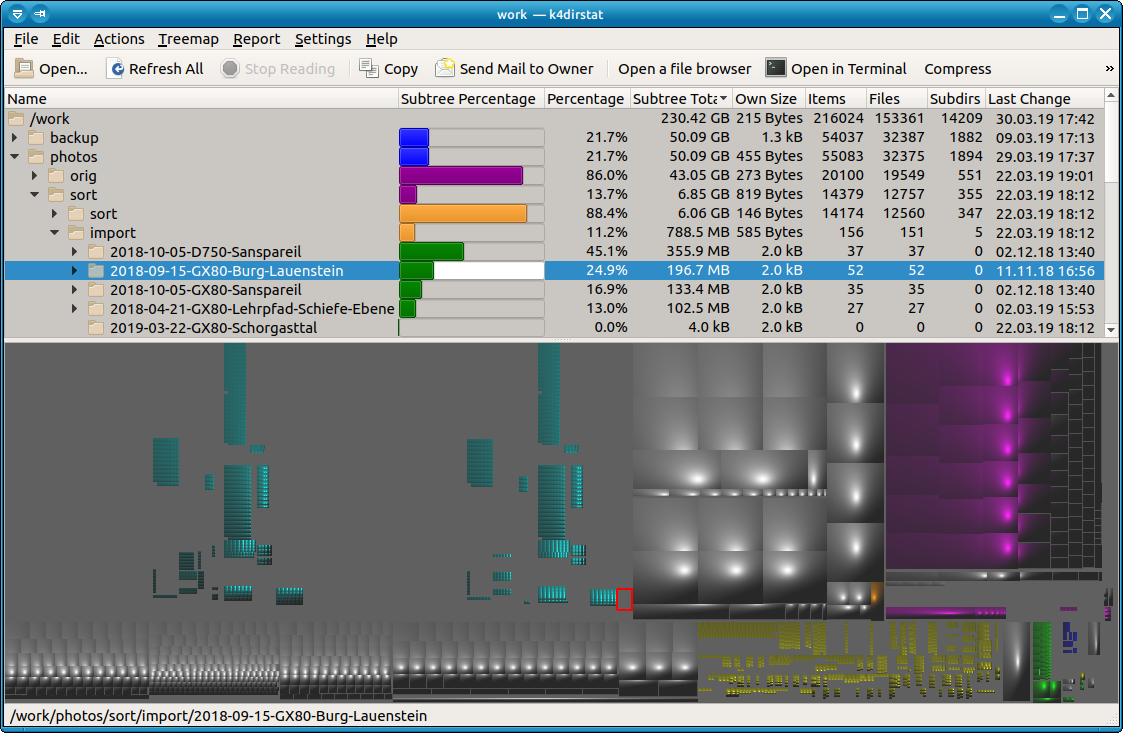Viewport: 1123px width, 733px height.
Task: Click the Compress button
Action: (957, 69)
